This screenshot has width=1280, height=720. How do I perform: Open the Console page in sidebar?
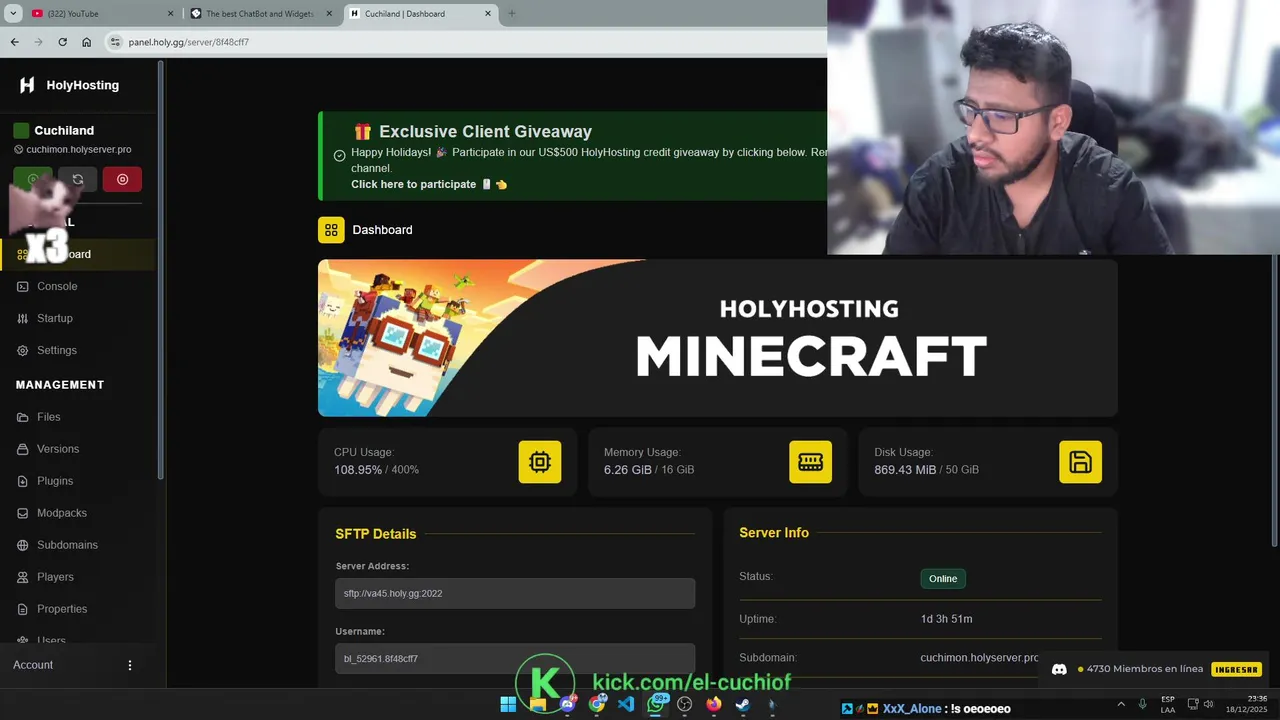pyautogui.click(x=57, y=286)
